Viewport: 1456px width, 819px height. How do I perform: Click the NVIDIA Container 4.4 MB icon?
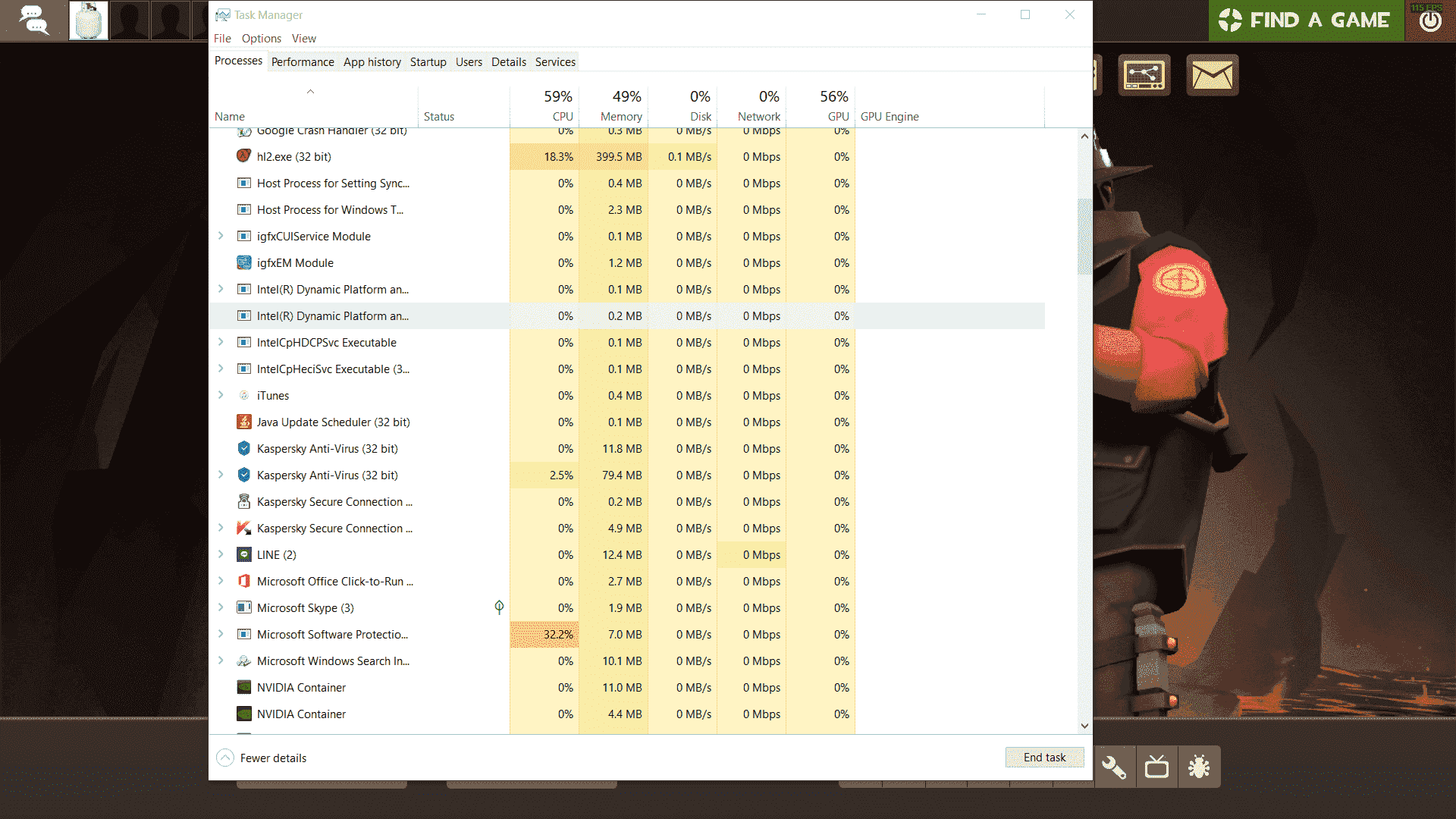[x=243, y=714]
